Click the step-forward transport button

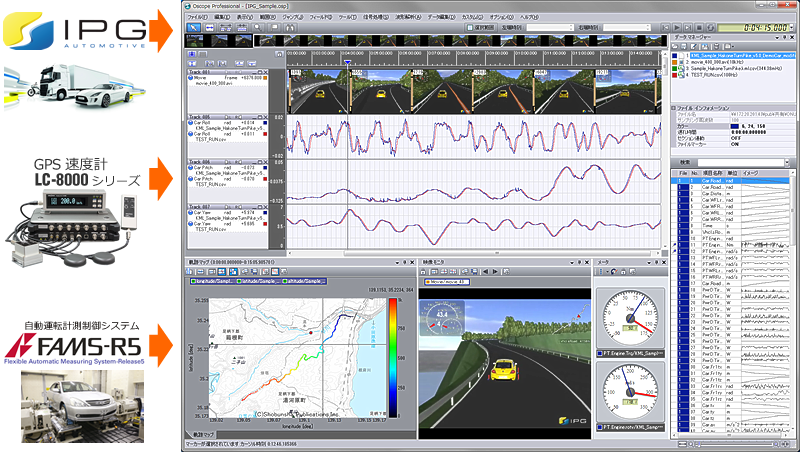tap(688, 28)
